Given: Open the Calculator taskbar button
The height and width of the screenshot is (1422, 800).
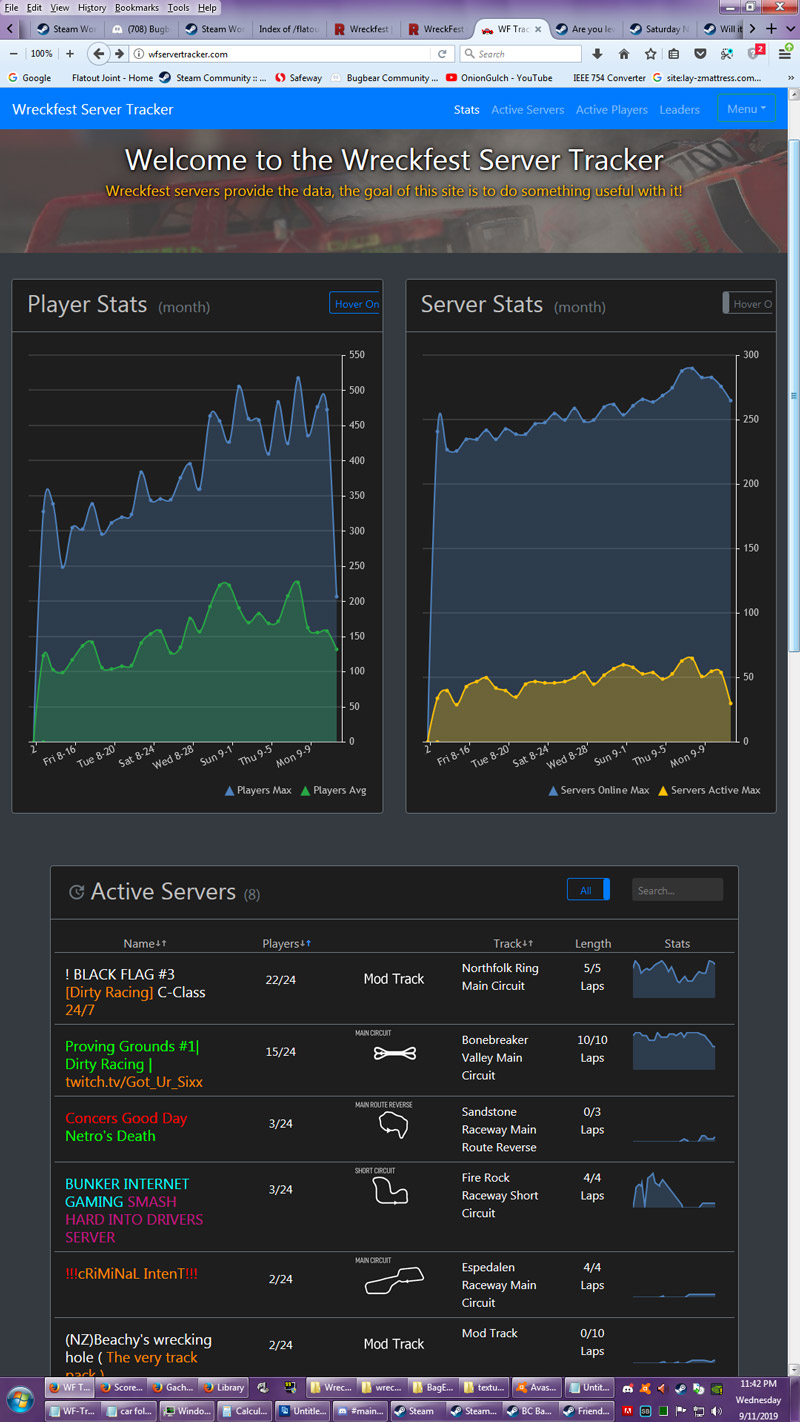Looking at the screenshot, I should click(243, 1412).
